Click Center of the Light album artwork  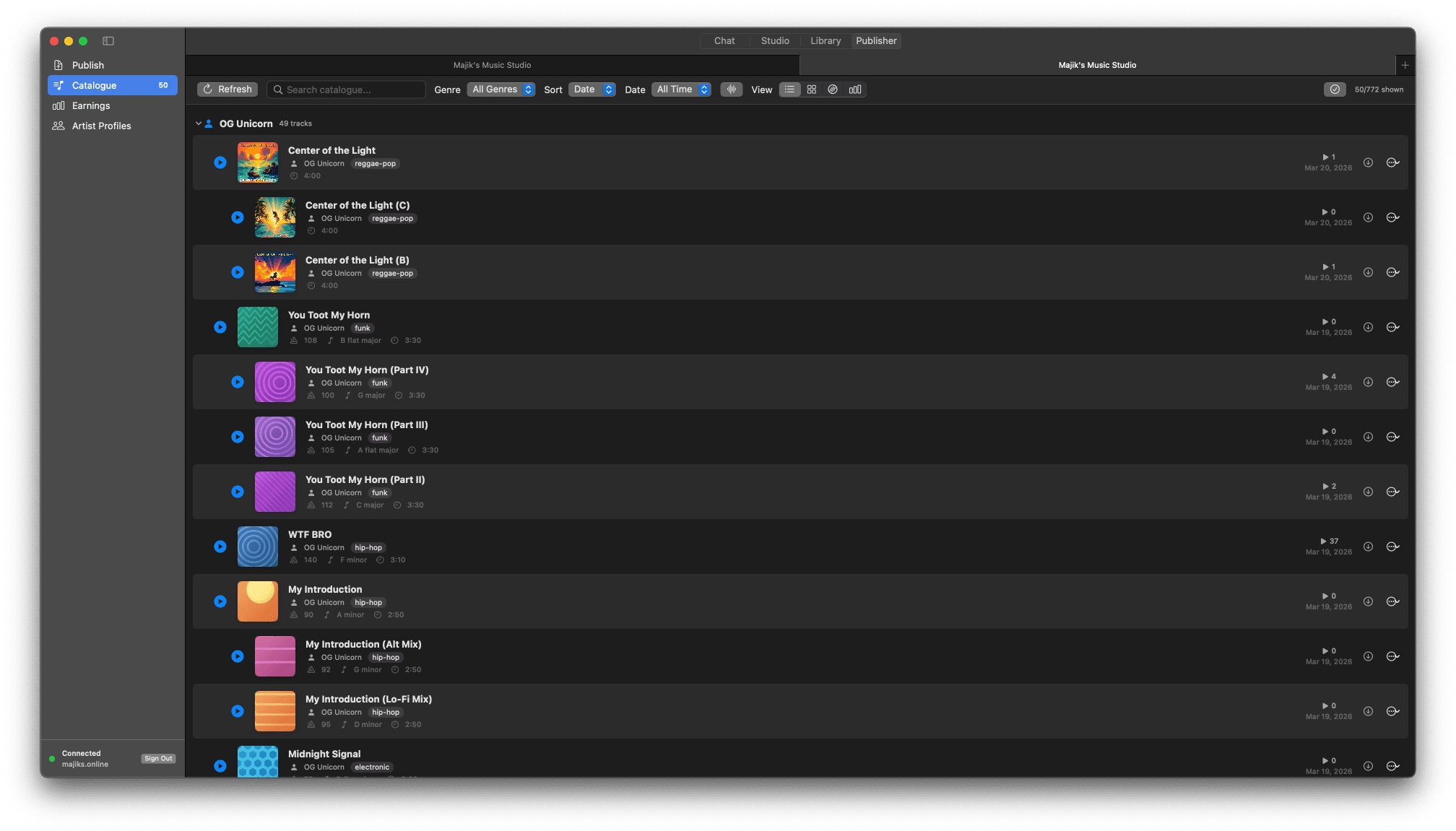(x=258, y=162)
